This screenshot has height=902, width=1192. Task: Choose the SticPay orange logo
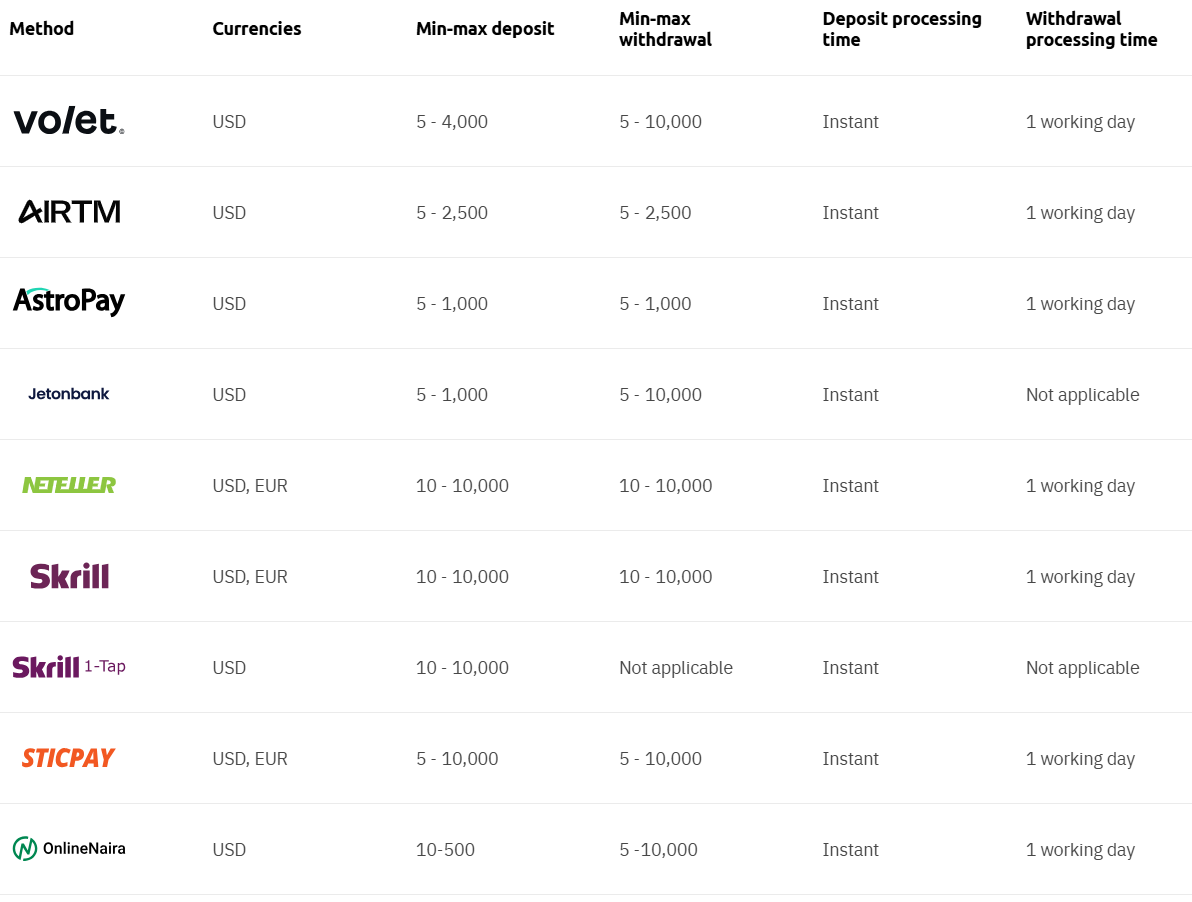click(x=69, y=758)
